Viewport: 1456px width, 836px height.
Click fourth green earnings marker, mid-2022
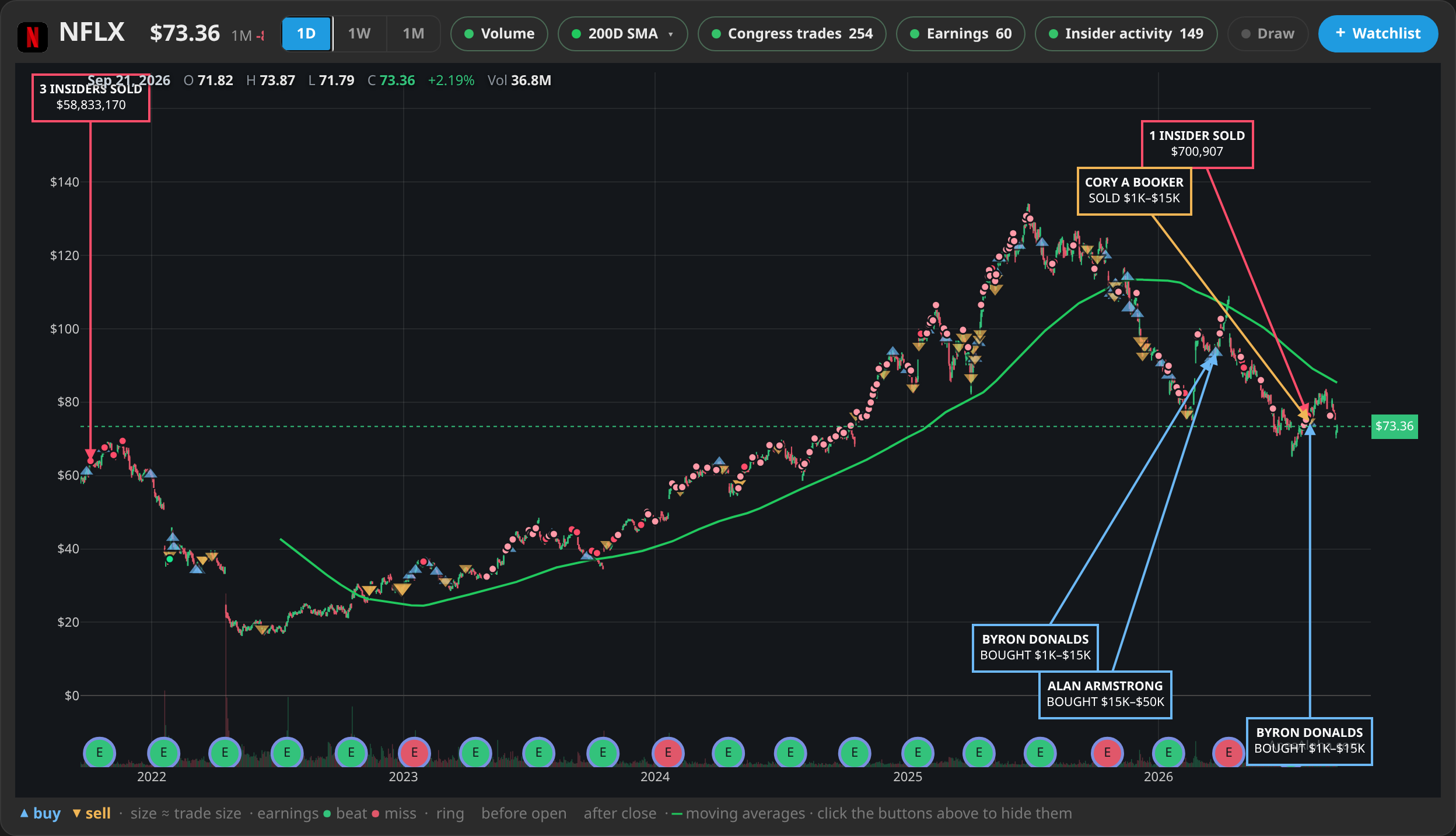click(287, 753)
